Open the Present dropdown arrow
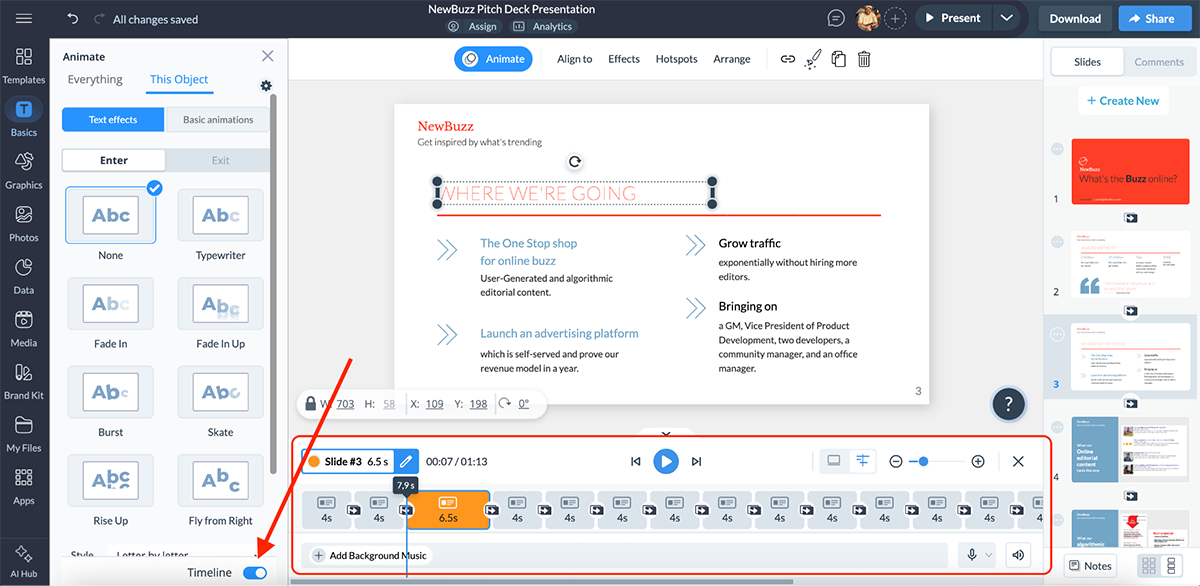Image resolution: width=1200 pixels, height=586 pixels. (x=1007, y=17)
